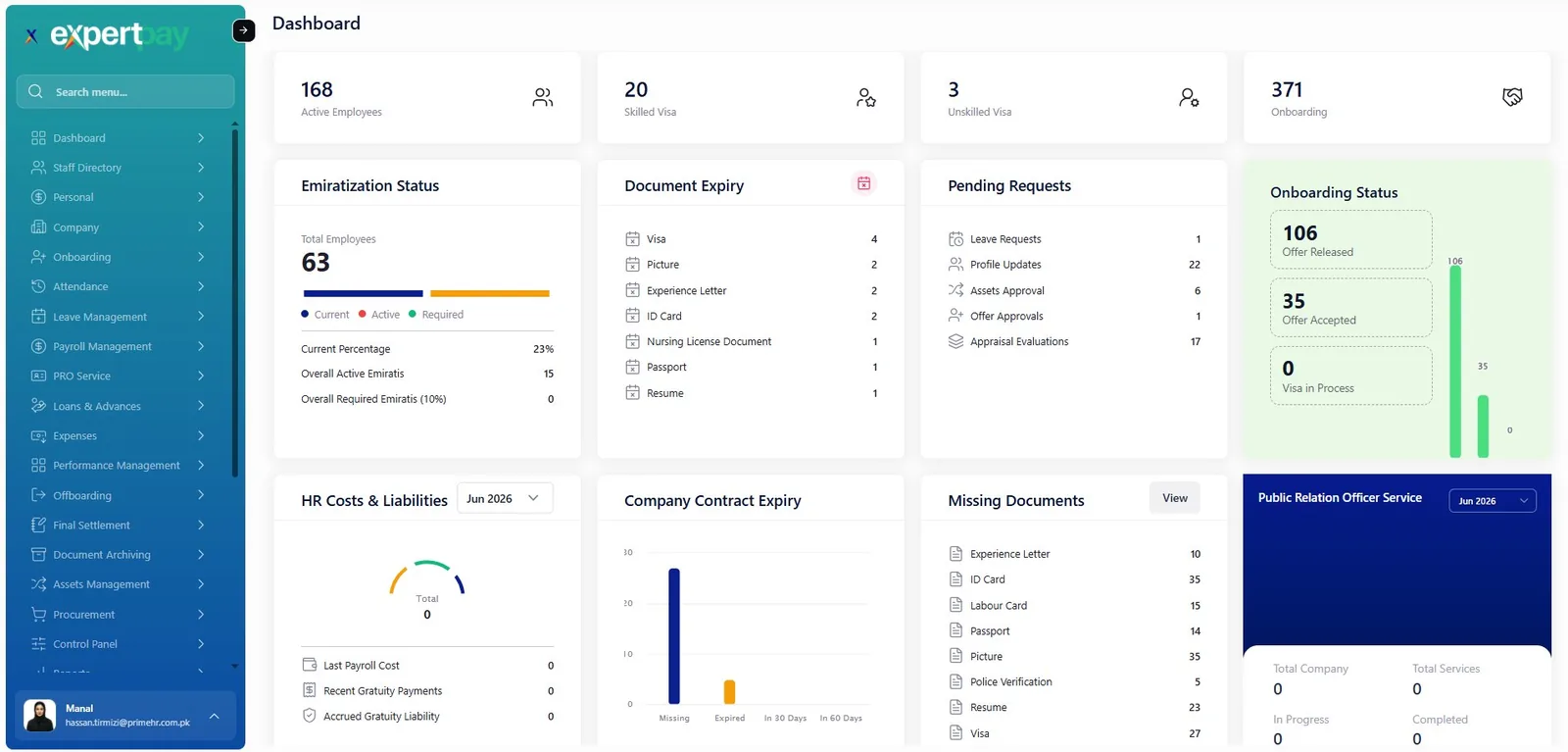Click Labour Card in Missing Documents
1568x752 pixels.
pyautogui.click(x=1074, y=606)
